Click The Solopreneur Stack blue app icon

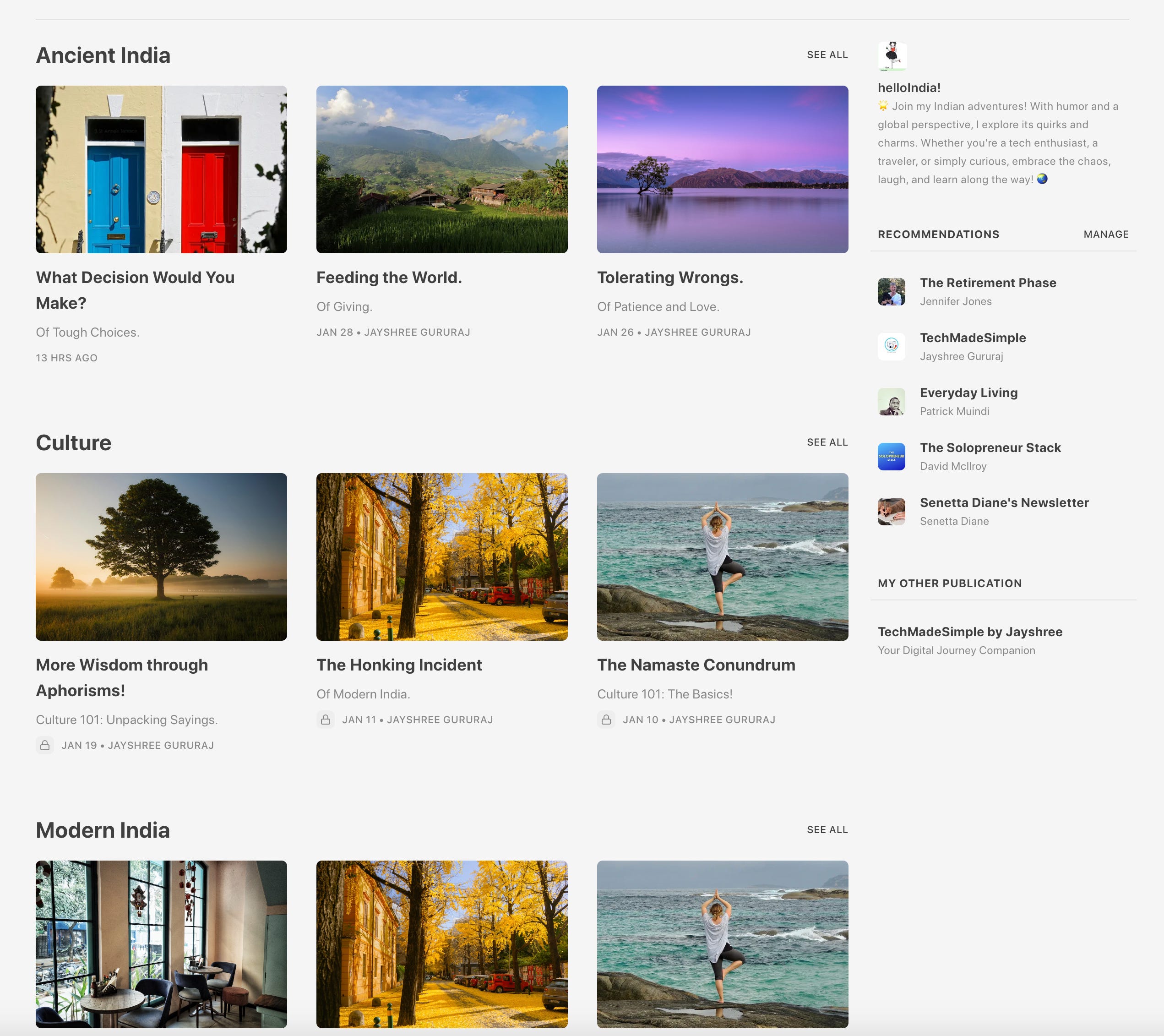(891, 456)
